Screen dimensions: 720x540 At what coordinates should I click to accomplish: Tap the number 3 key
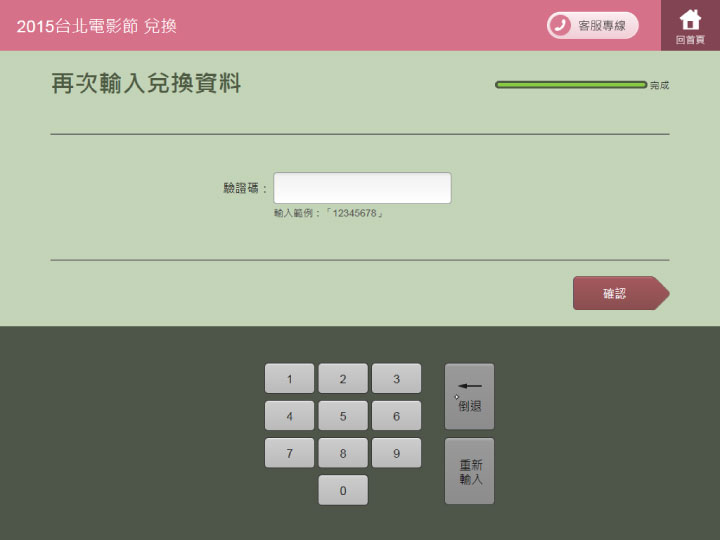tap(396, 379)
